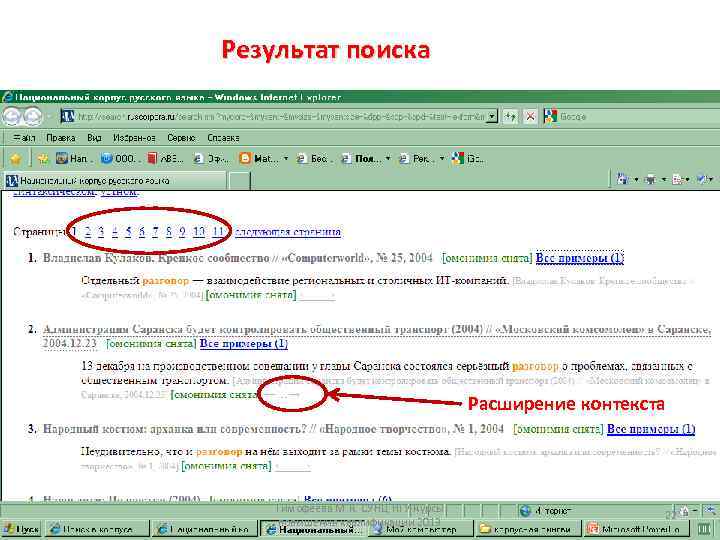720x540 pixels.
Task: Go to results page 2
Action: 88,231
